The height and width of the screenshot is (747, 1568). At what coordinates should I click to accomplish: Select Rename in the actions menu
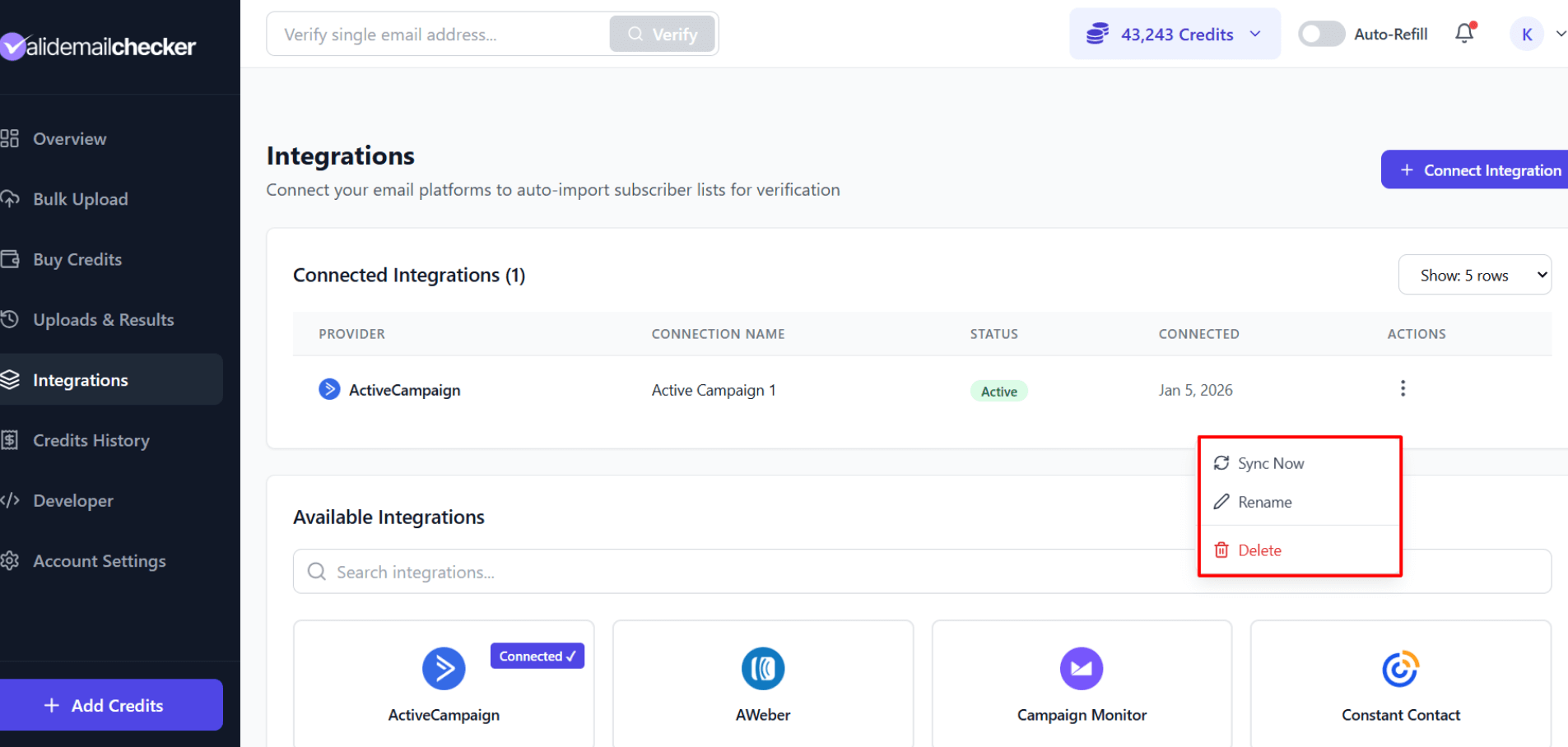click(1264, 502)
